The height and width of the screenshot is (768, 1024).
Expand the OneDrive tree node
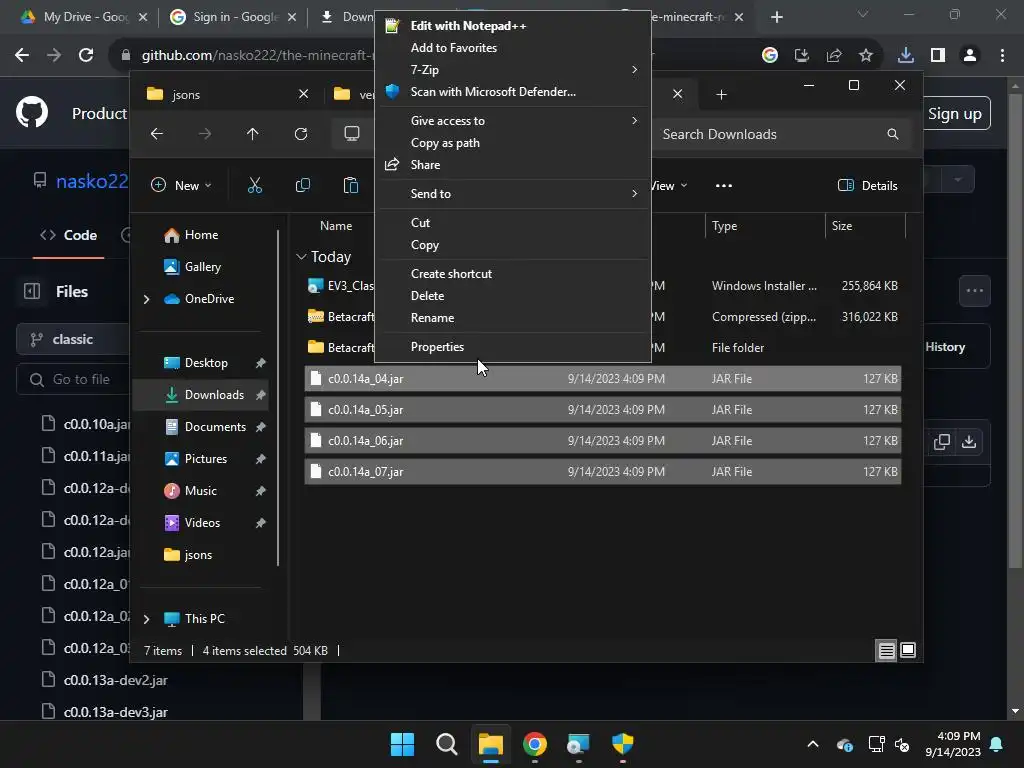click(146, 299)
